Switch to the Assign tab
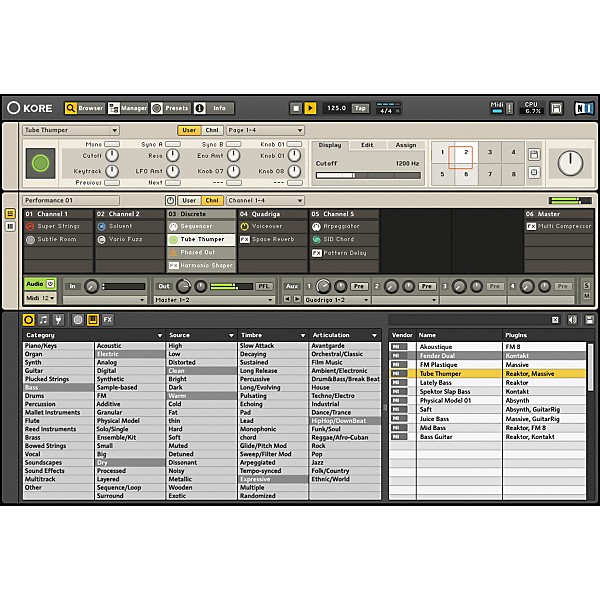Viewport: 600px width, 600px height. click(406, 145)
